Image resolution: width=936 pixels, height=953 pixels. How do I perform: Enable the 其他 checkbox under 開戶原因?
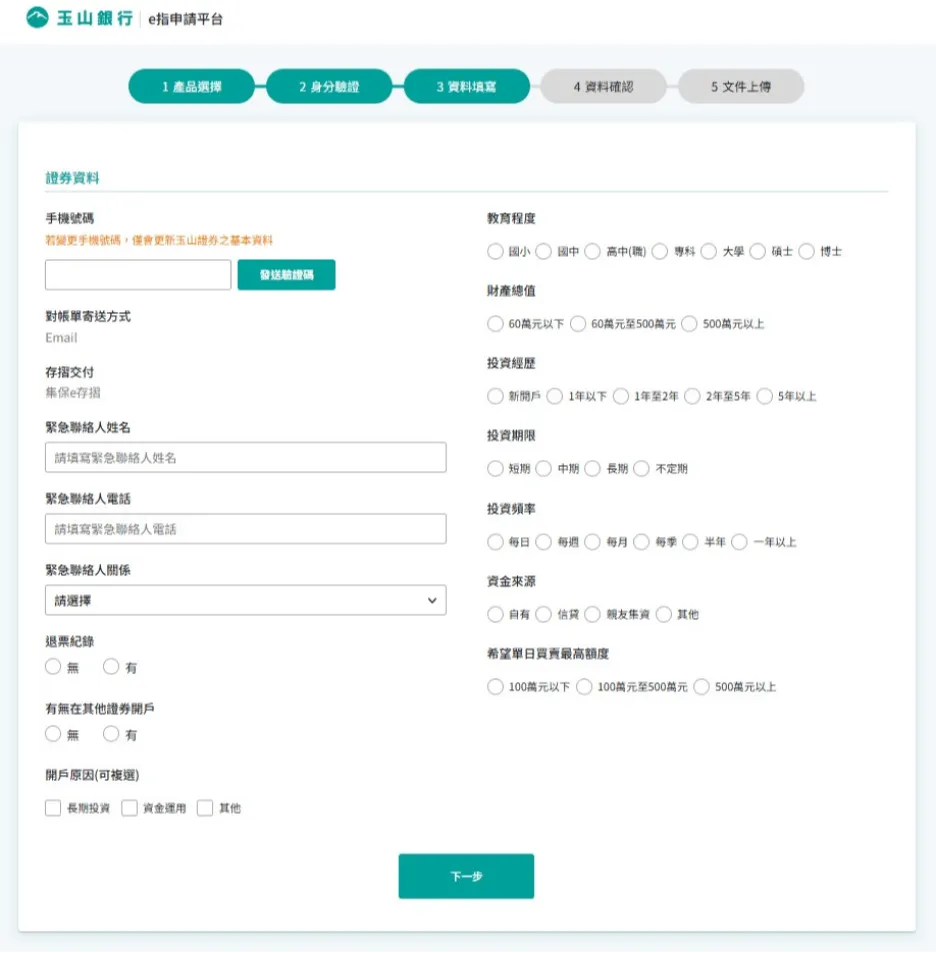[204, 807]
